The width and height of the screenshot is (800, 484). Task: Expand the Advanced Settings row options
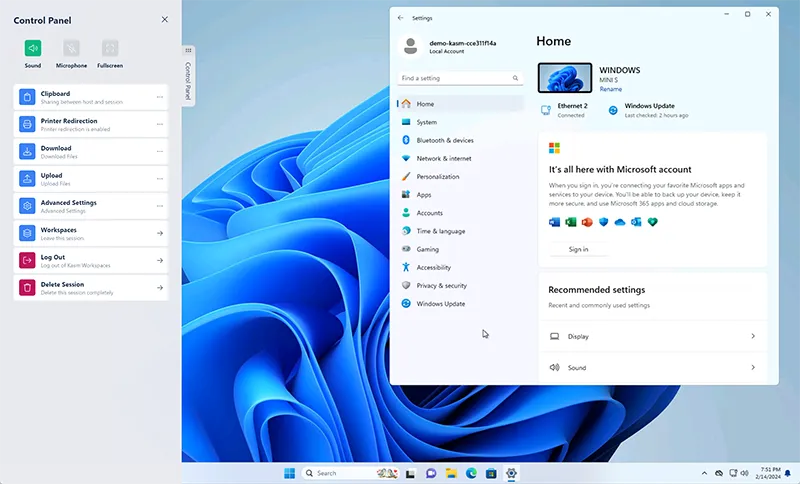[160, 206]
